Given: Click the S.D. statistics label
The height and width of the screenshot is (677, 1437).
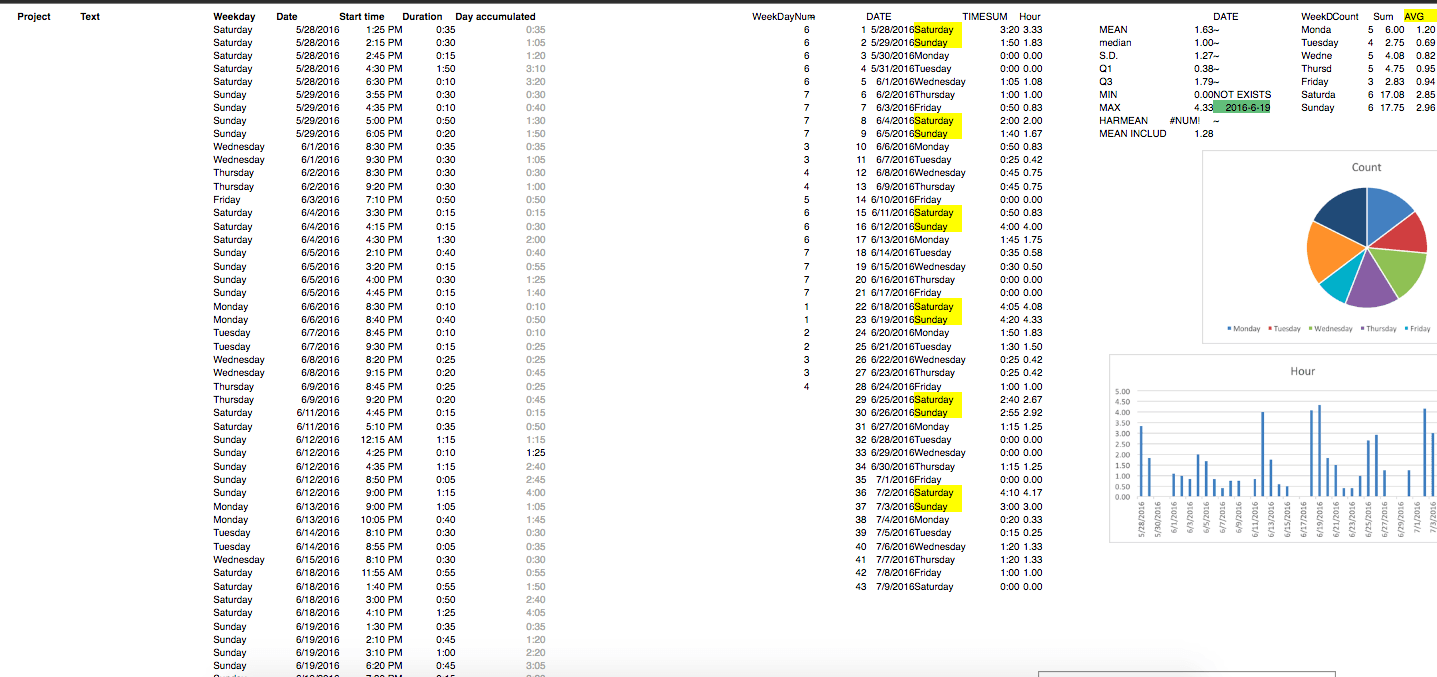Looking at the screenshot, I should point(1109,56).
